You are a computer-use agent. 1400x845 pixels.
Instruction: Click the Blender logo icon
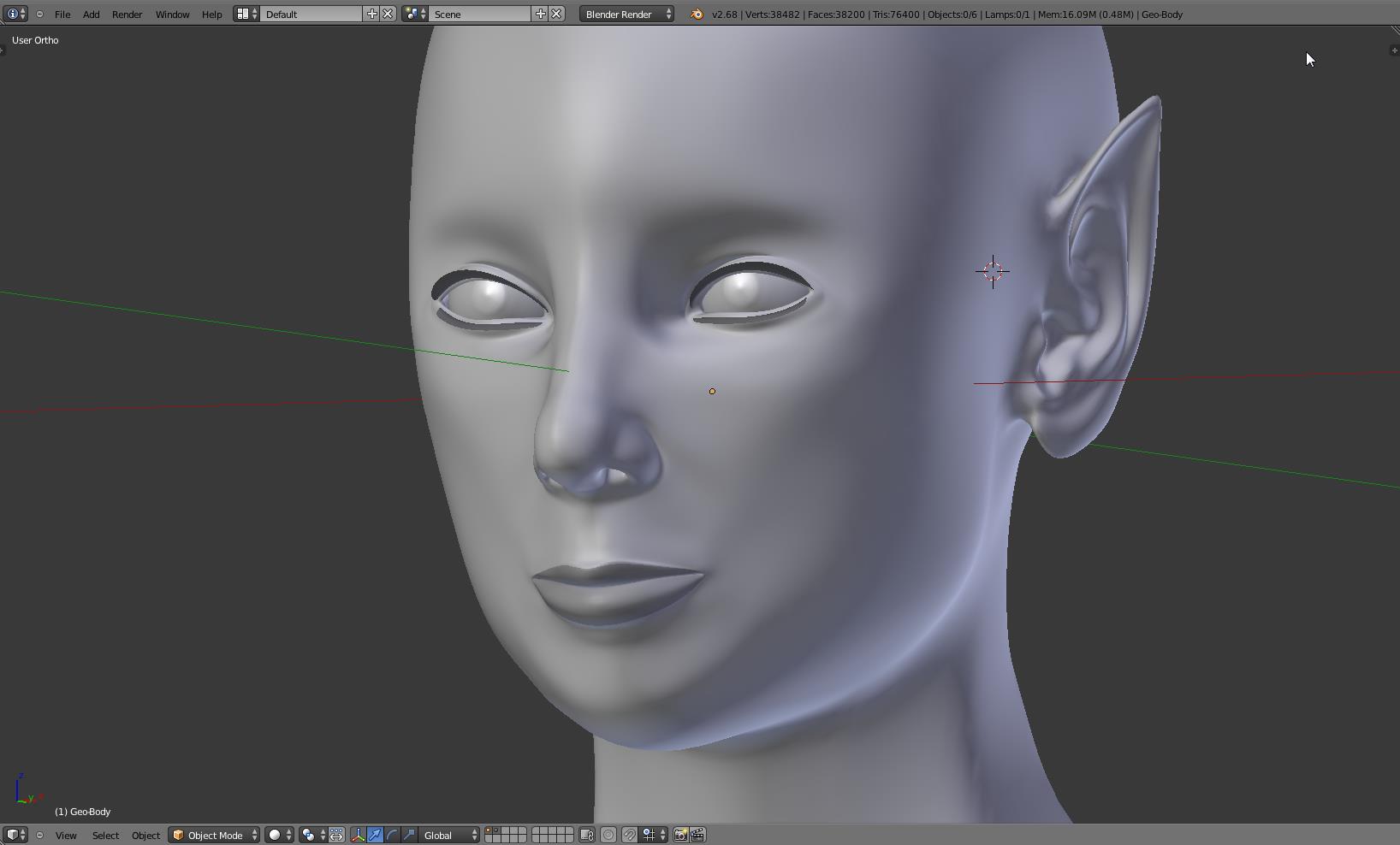click(697, 14)
